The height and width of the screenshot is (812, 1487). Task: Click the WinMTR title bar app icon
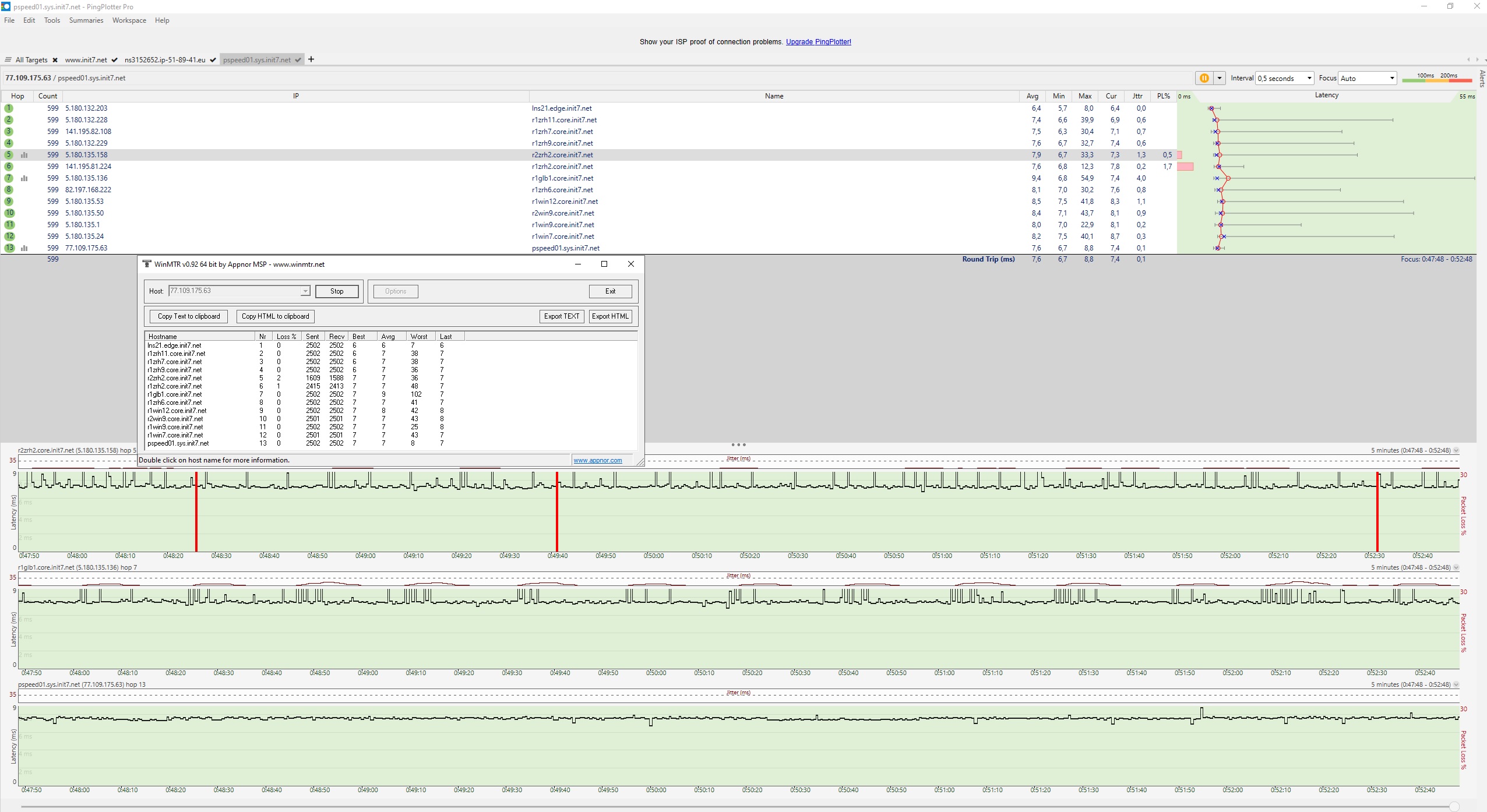tap(147, 264)
